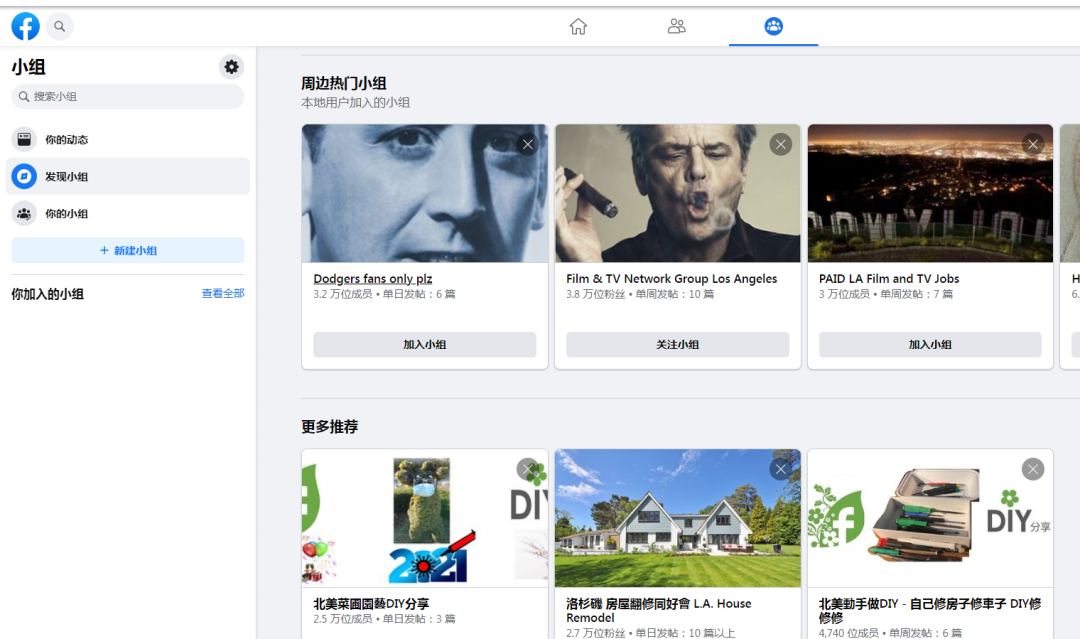1080x639 pixels.
Task: Select the 你的动态 feed icon
Action: 23,139
